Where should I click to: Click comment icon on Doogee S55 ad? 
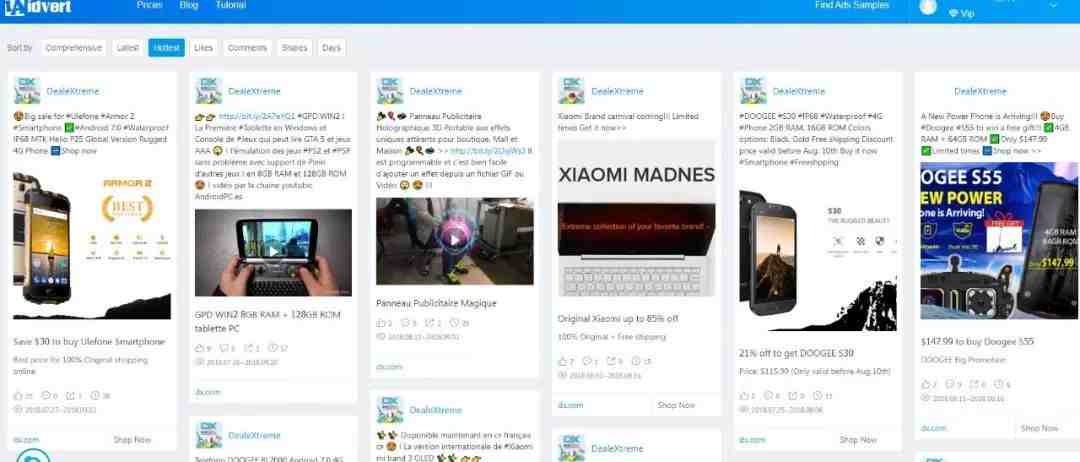click(951, 385)
